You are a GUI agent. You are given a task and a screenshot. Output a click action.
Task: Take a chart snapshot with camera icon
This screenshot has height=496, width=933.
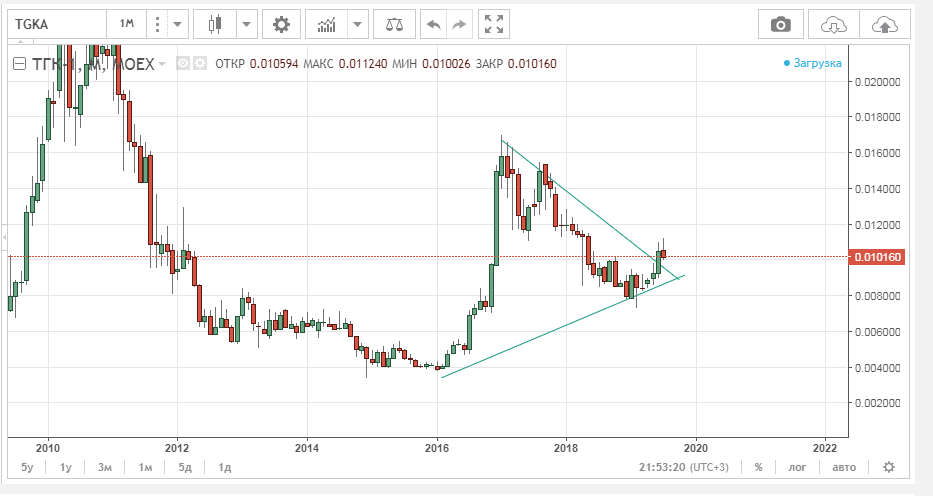point(781,24)
